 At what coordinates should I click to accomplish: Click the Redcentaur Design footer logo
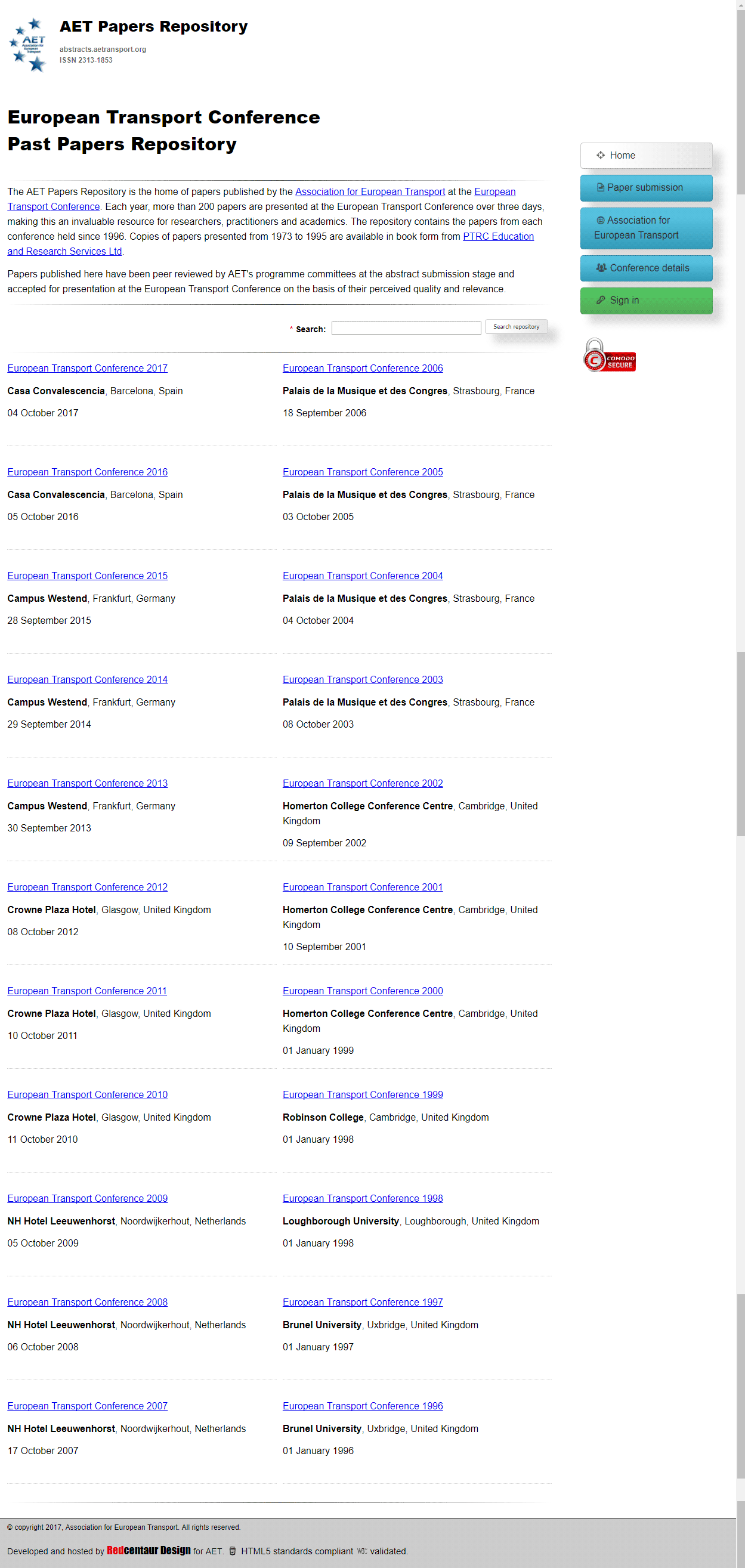(x=149, y=1550)
